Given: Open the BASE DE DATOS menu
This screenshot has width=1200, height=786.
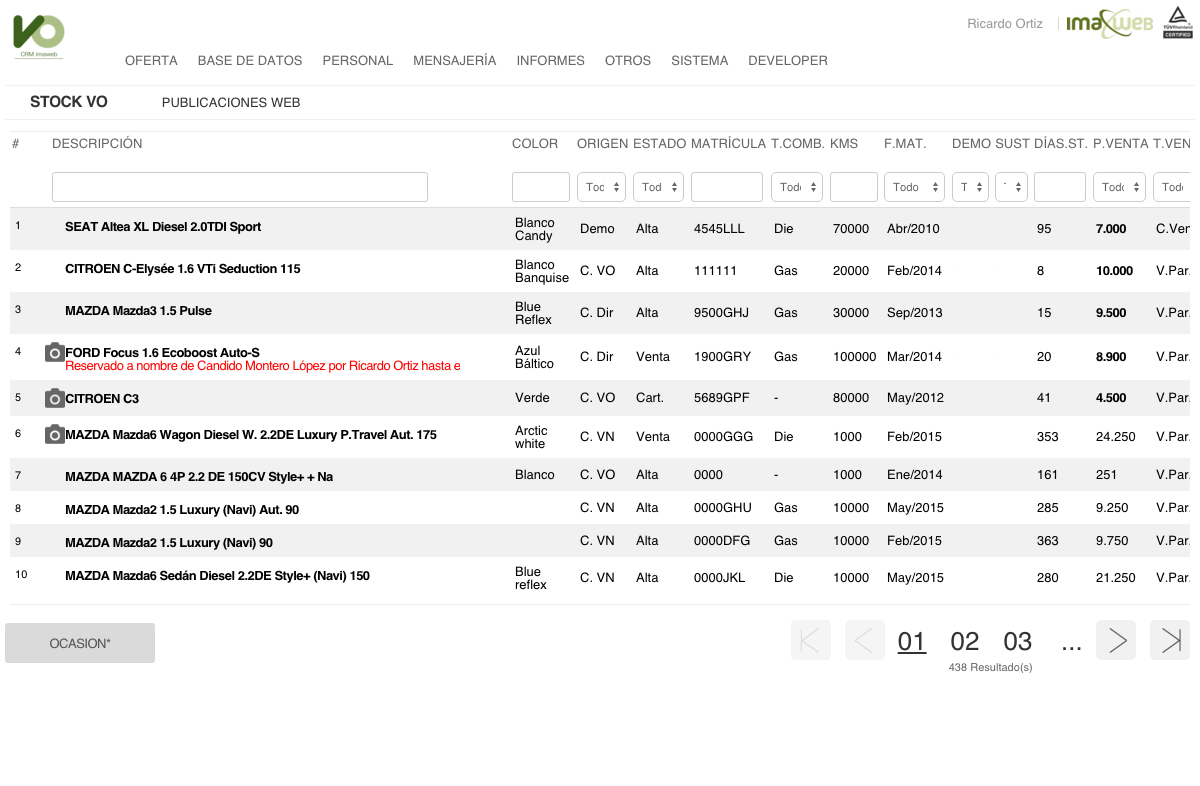Looking at the screenshot, I should 250,61.
